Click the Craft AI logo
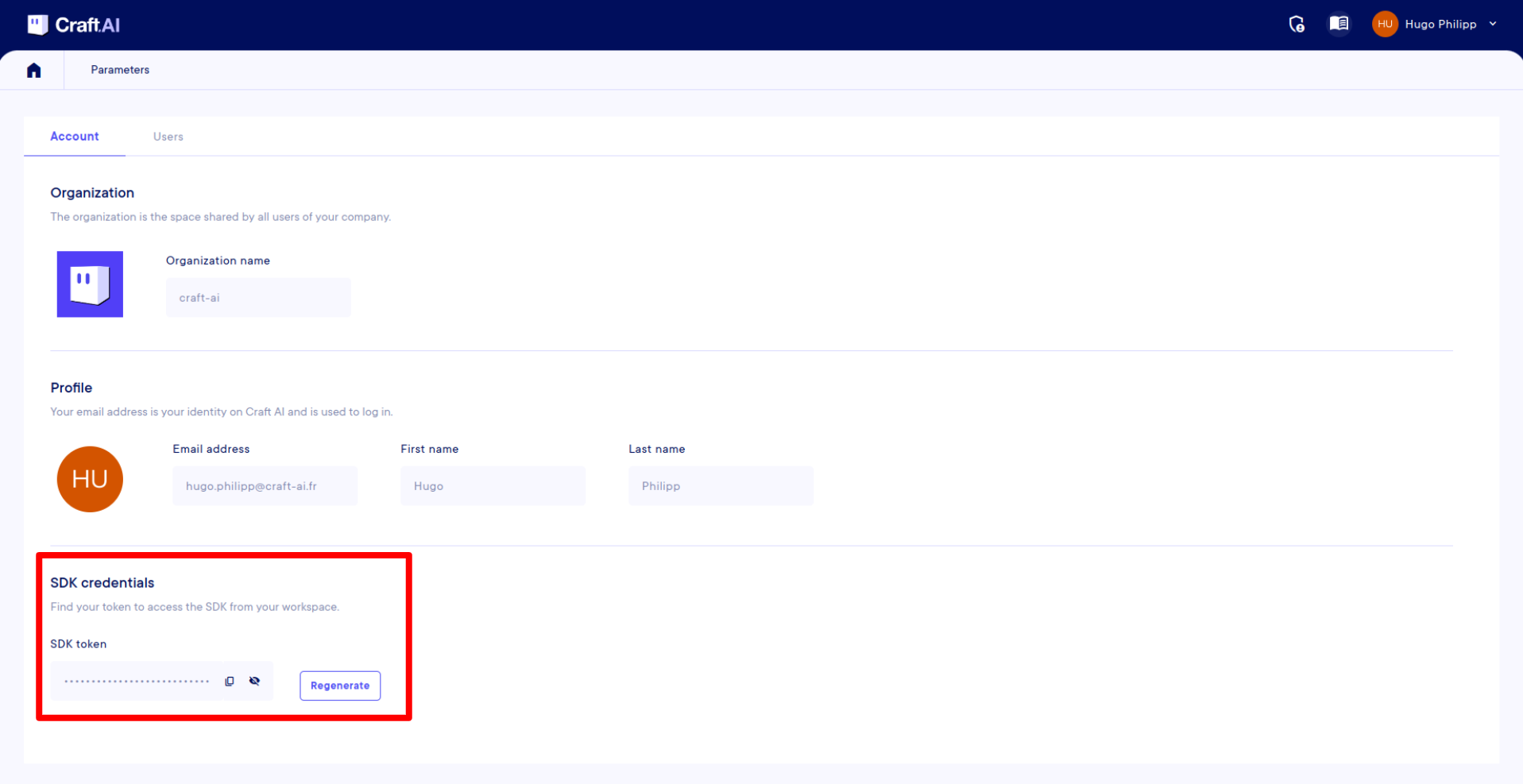Viewport: 1523px width, 784px height. click(74, 25)
